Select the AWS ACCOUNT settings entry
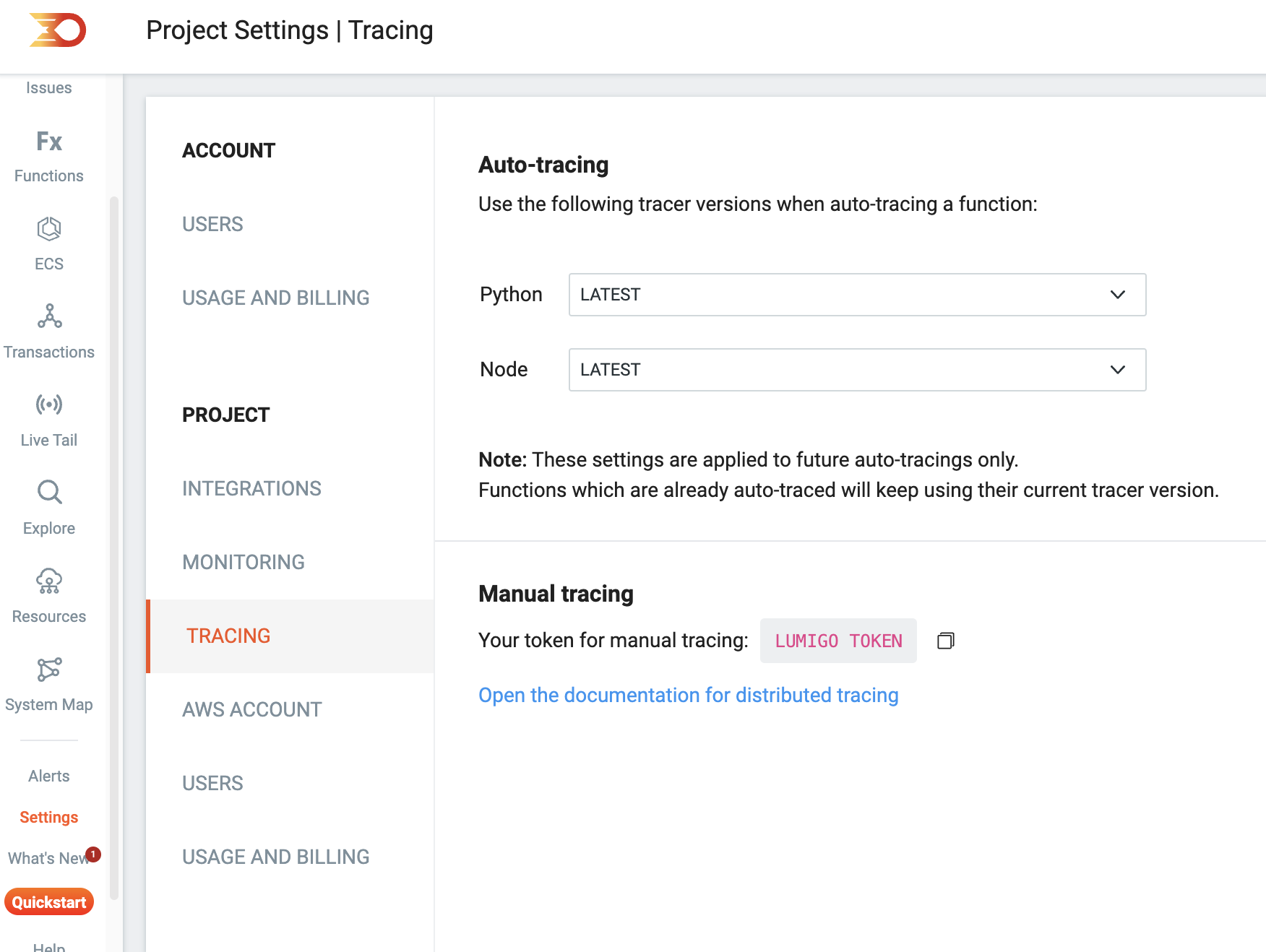 coord(252,709)
